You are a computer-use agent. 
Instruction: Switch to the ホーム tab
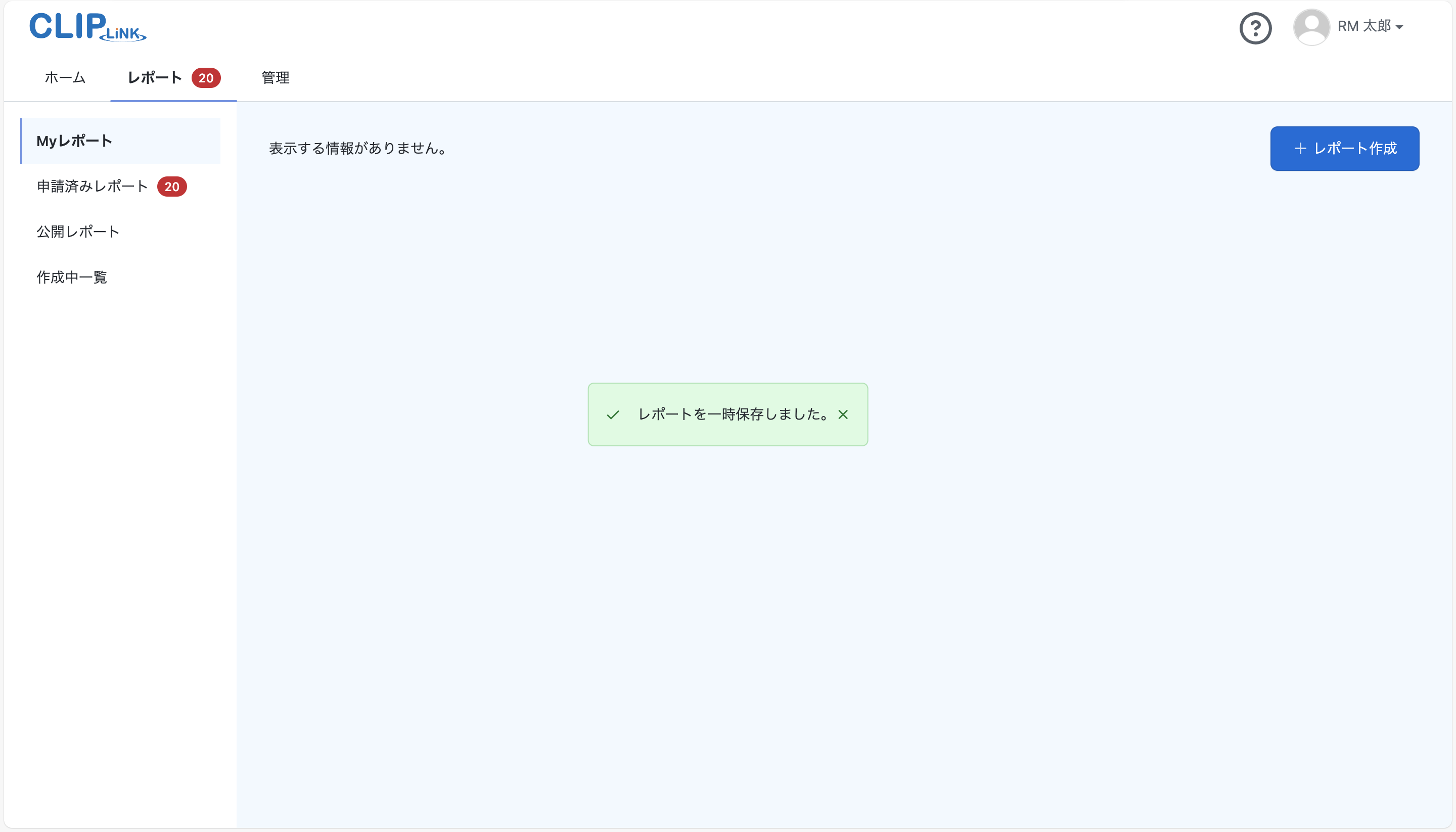[64, 78]
